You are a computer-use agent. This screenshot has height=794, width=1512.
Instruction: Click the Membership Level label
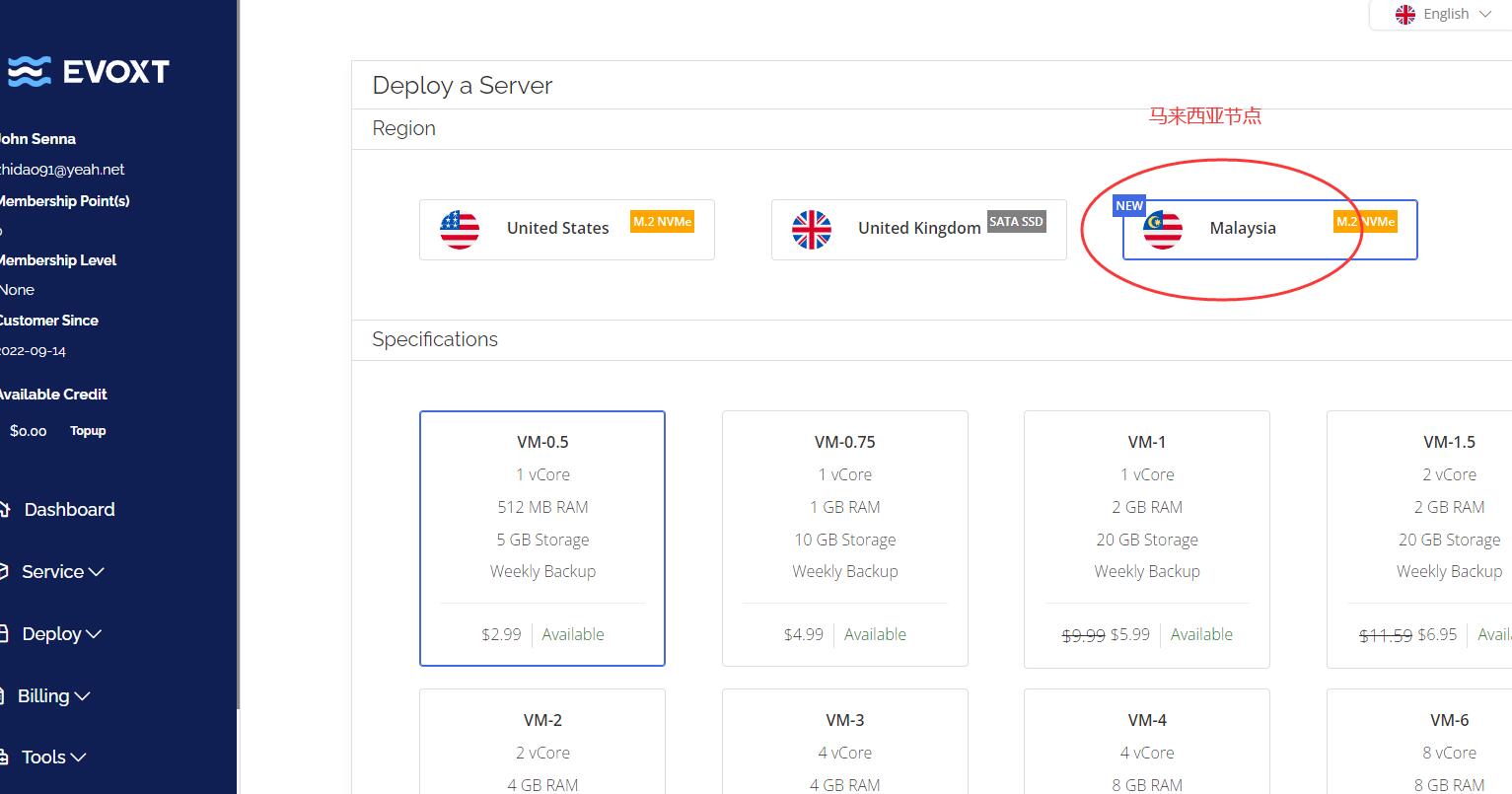[58, 260]
